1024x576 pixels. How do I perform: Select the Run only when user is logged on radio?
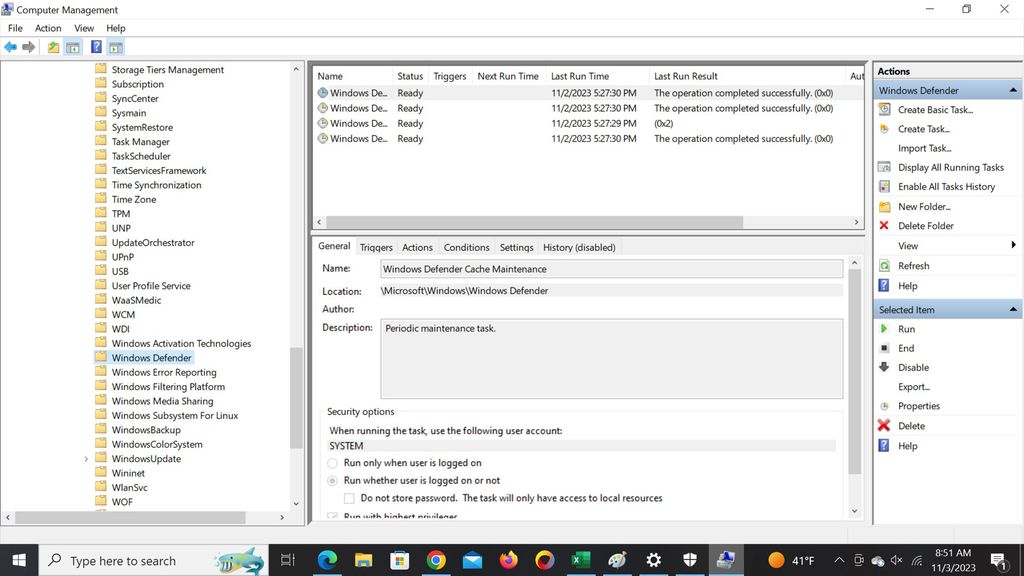332,463
